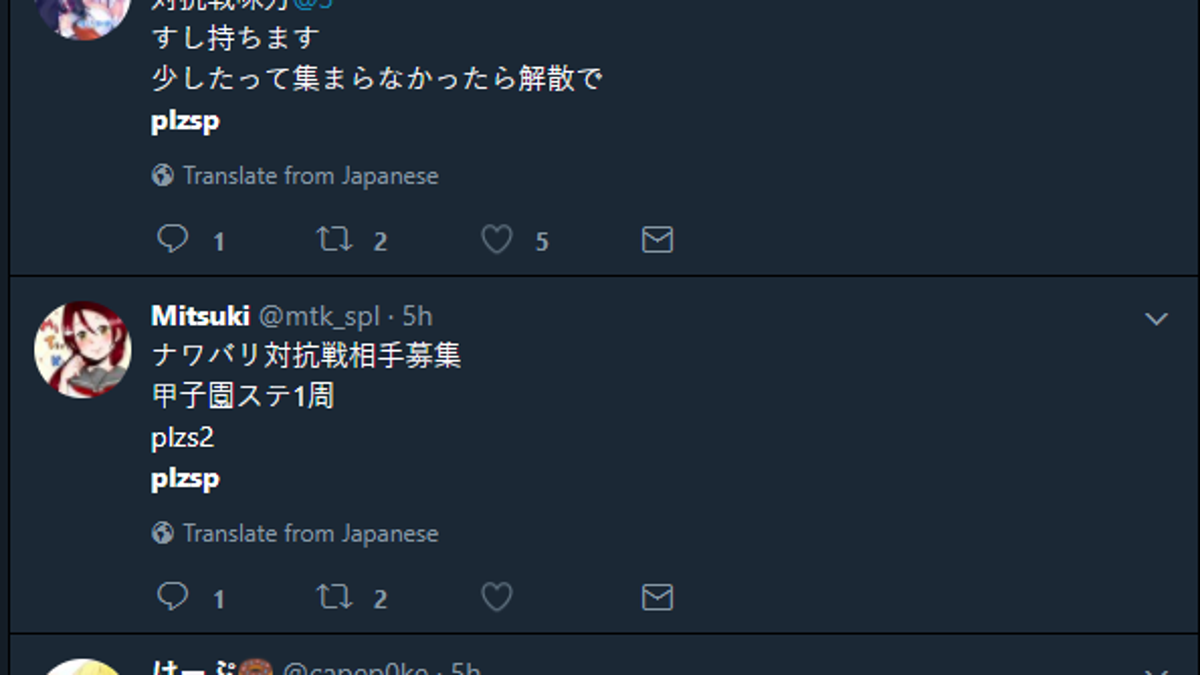Translate first tweet from Japanese
The height and width of the screenshot is (675, 1200).
(310, 176)
